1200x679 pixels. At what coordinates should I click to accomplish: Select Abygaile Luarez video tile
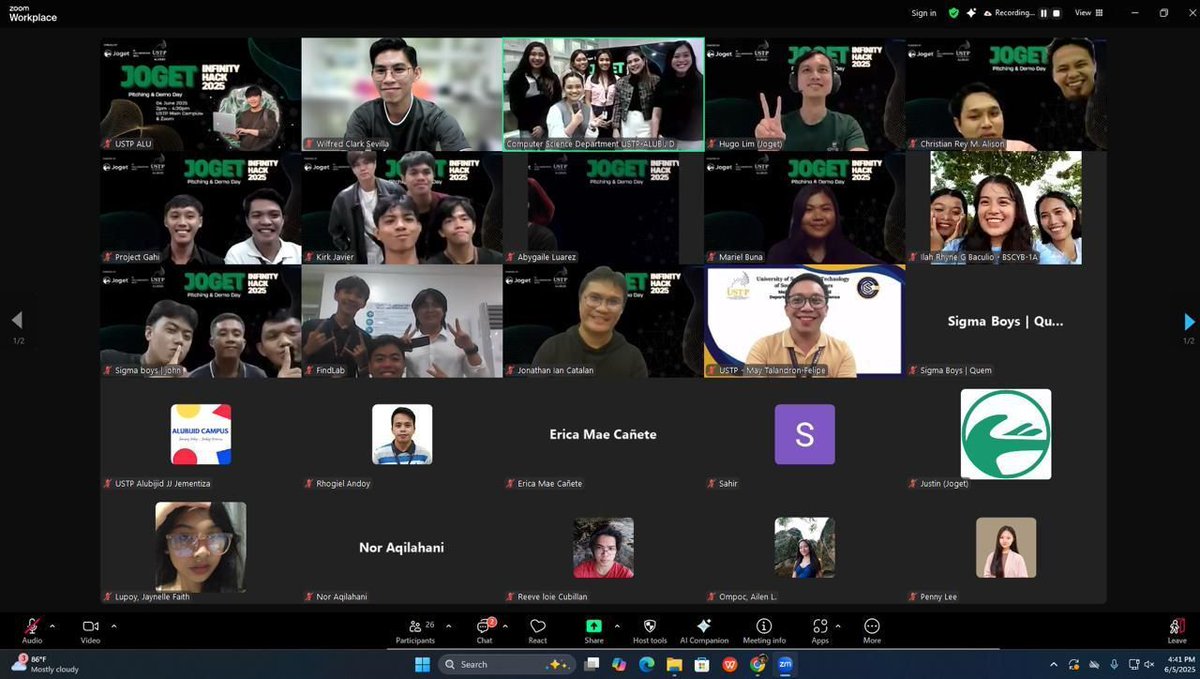603,208
